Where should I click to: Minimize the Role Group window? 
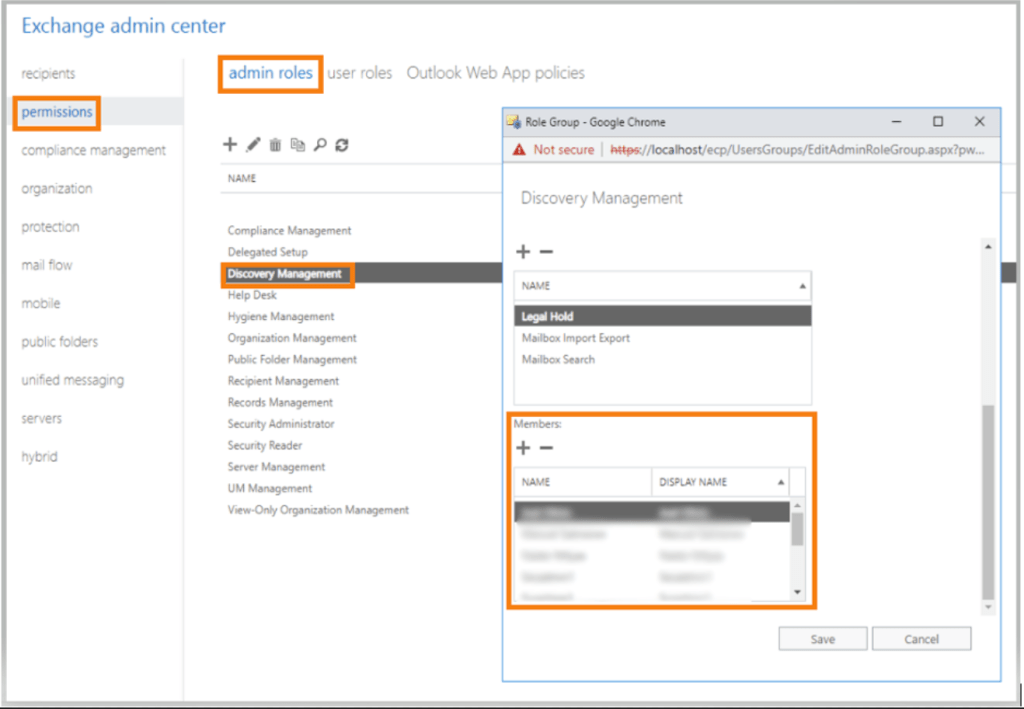pos(897,121)
